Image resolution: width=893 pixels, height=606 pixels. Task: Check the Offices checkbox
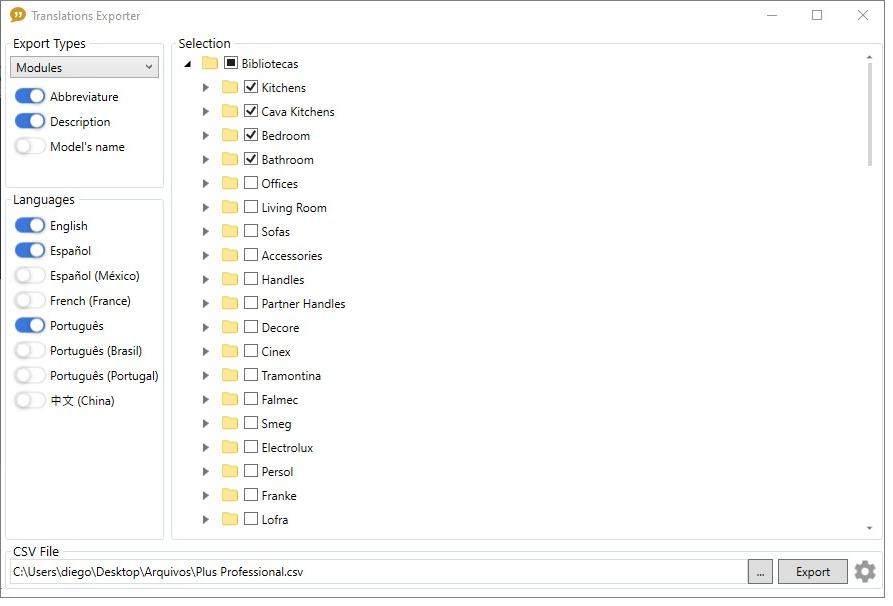[252, 183]
